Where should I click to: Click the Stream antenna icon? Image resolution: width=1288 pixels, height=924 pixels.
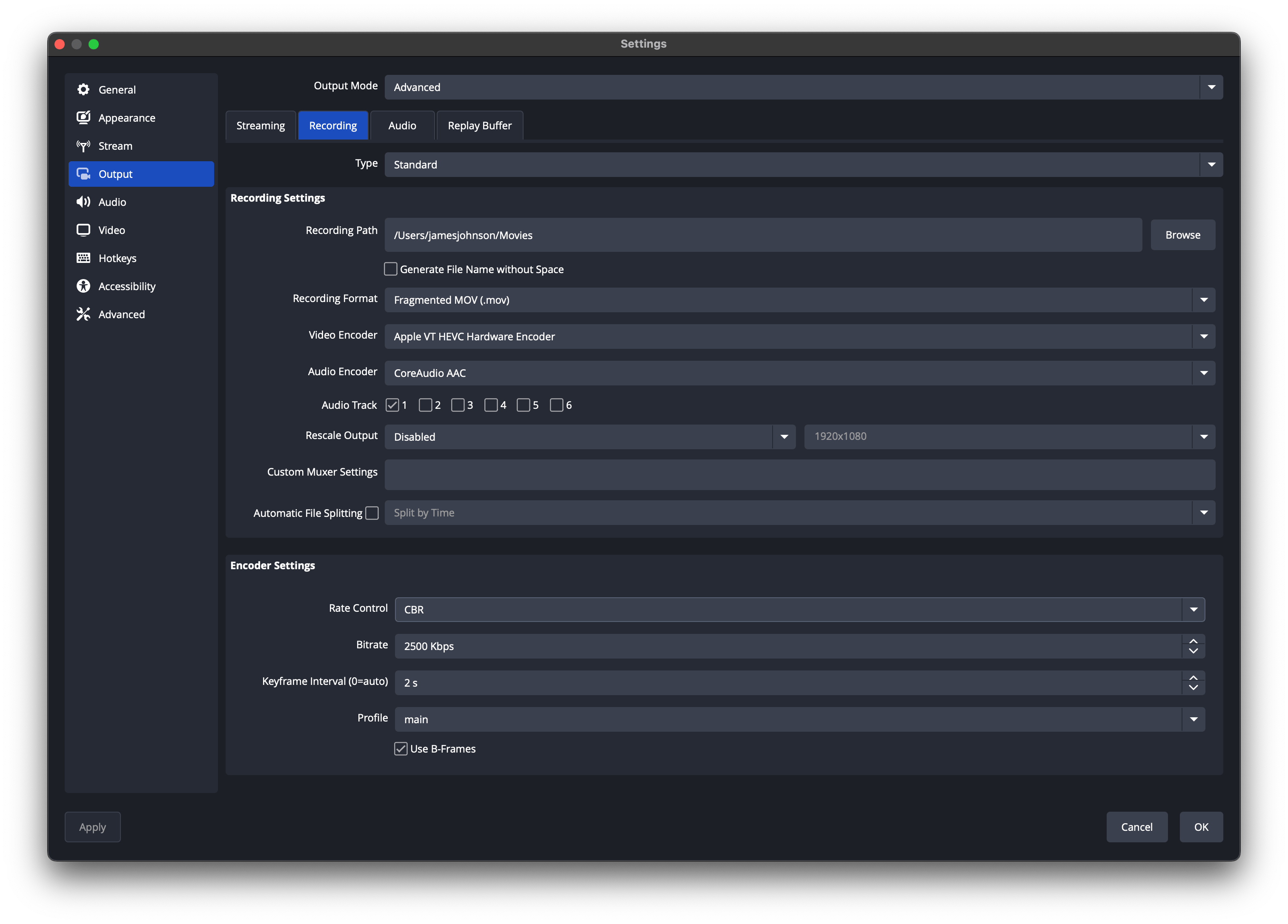(83, 146)
